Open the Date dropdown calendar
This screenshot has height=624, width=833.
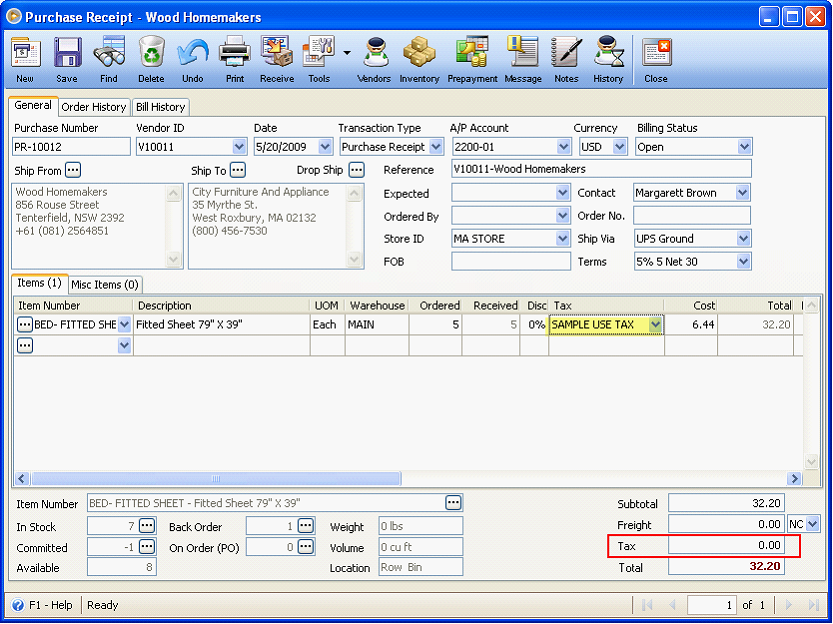[325, 147]
